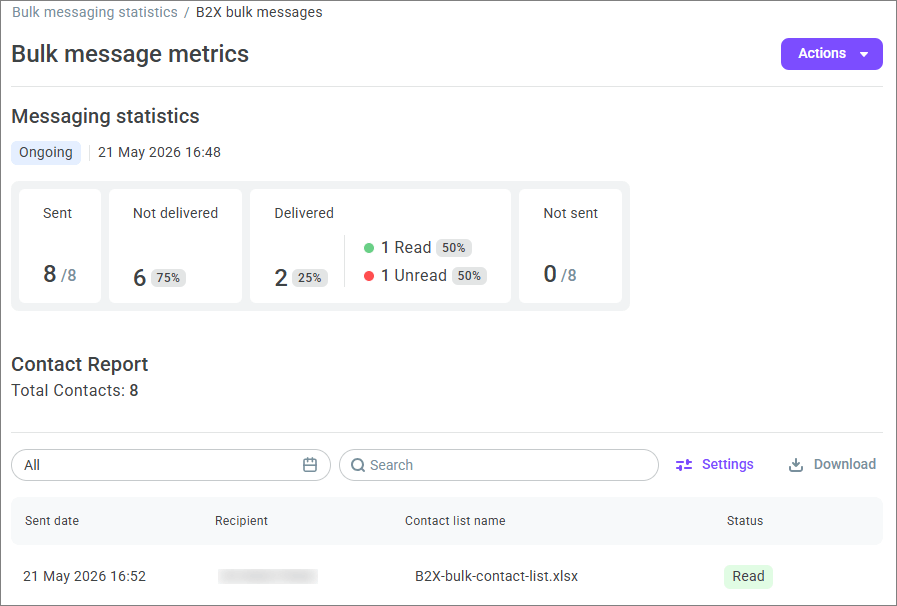The image size is (897, 606).
Task: Click the Contact Report heading
Action: (x=80, y=364)
